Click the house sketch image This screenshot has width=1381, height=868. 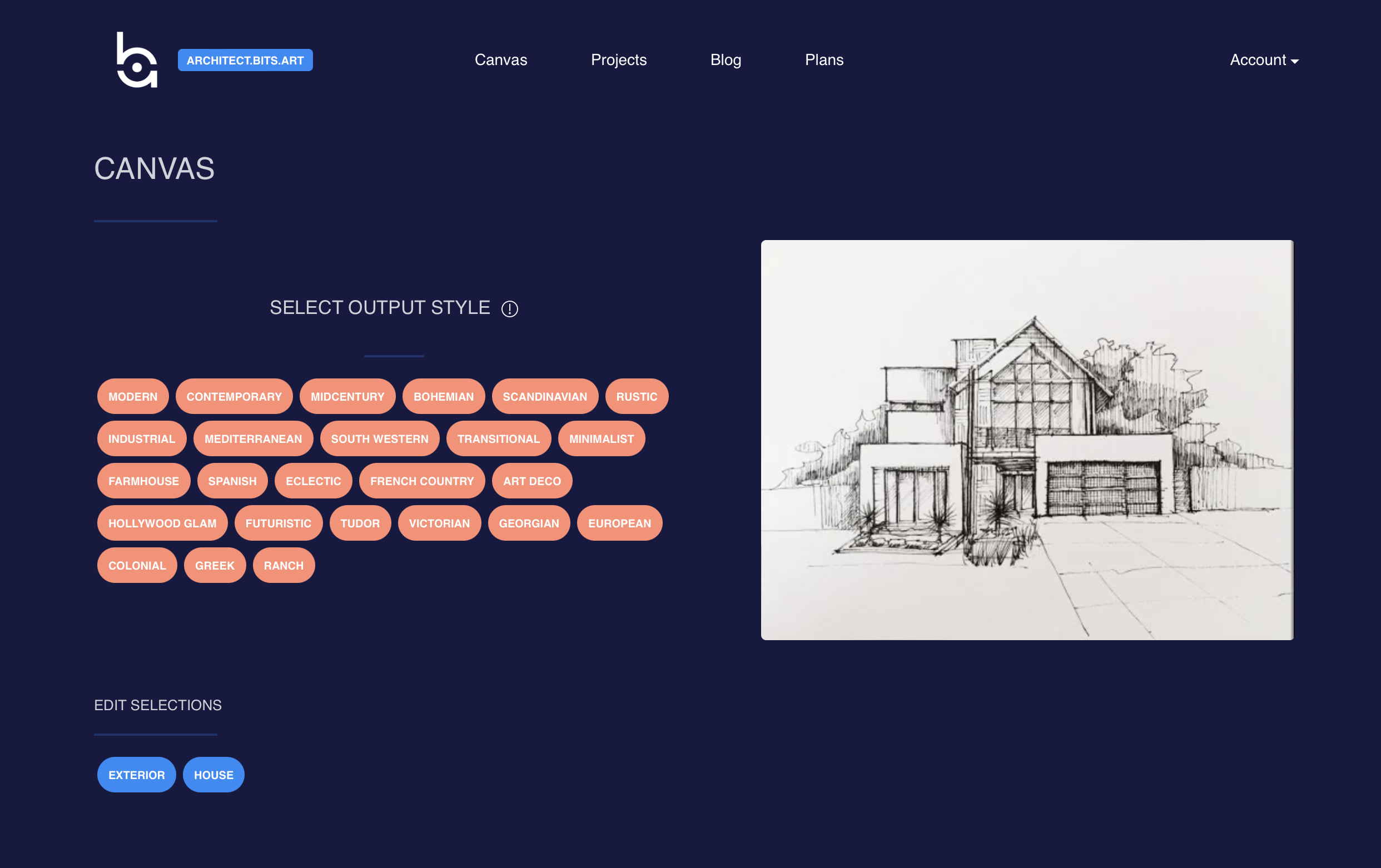click(x=1026, y=440)
